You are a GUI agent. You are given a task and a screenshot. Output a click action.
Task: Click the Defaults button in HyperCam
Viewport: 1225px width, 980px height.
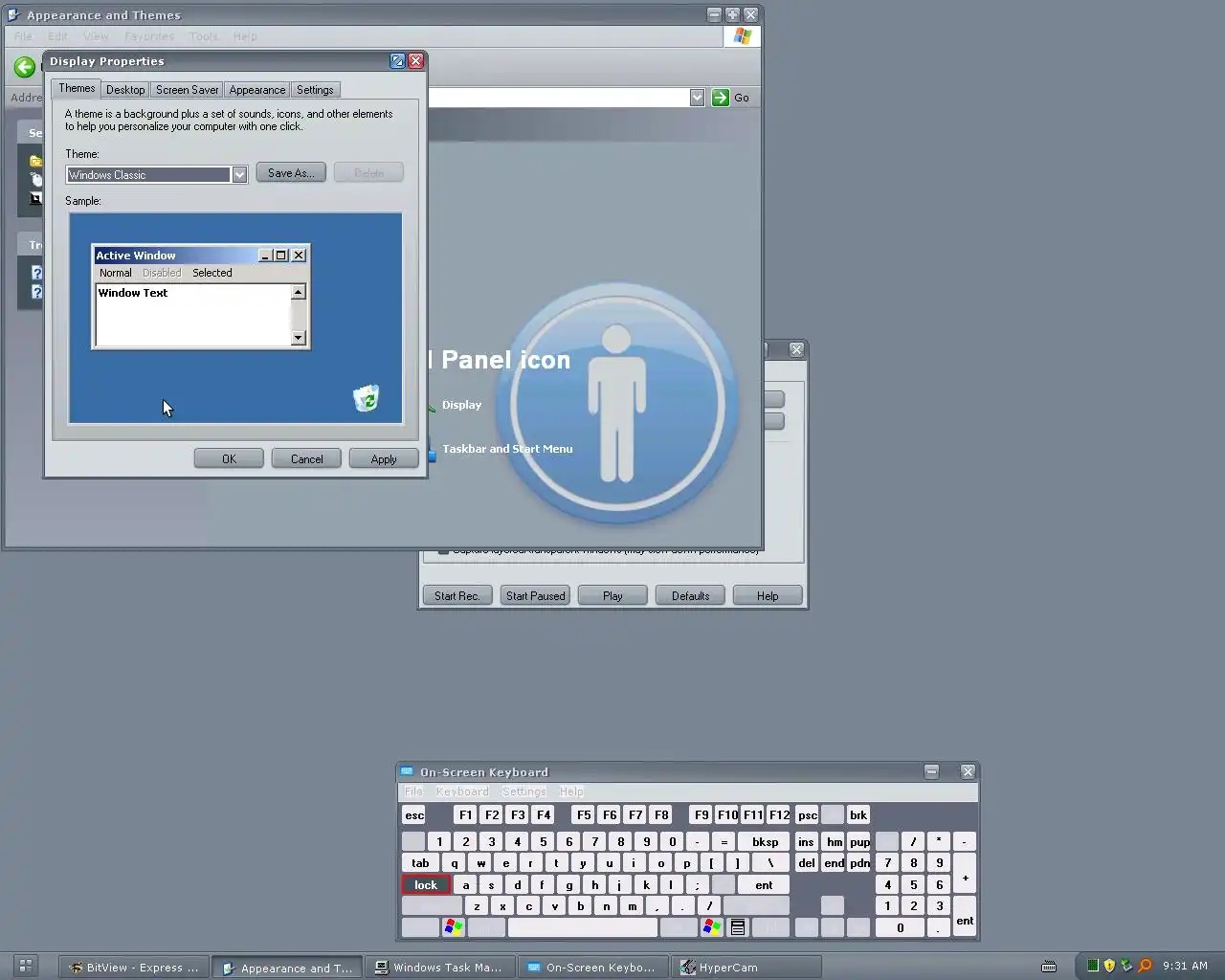click(x=690, y=596)
